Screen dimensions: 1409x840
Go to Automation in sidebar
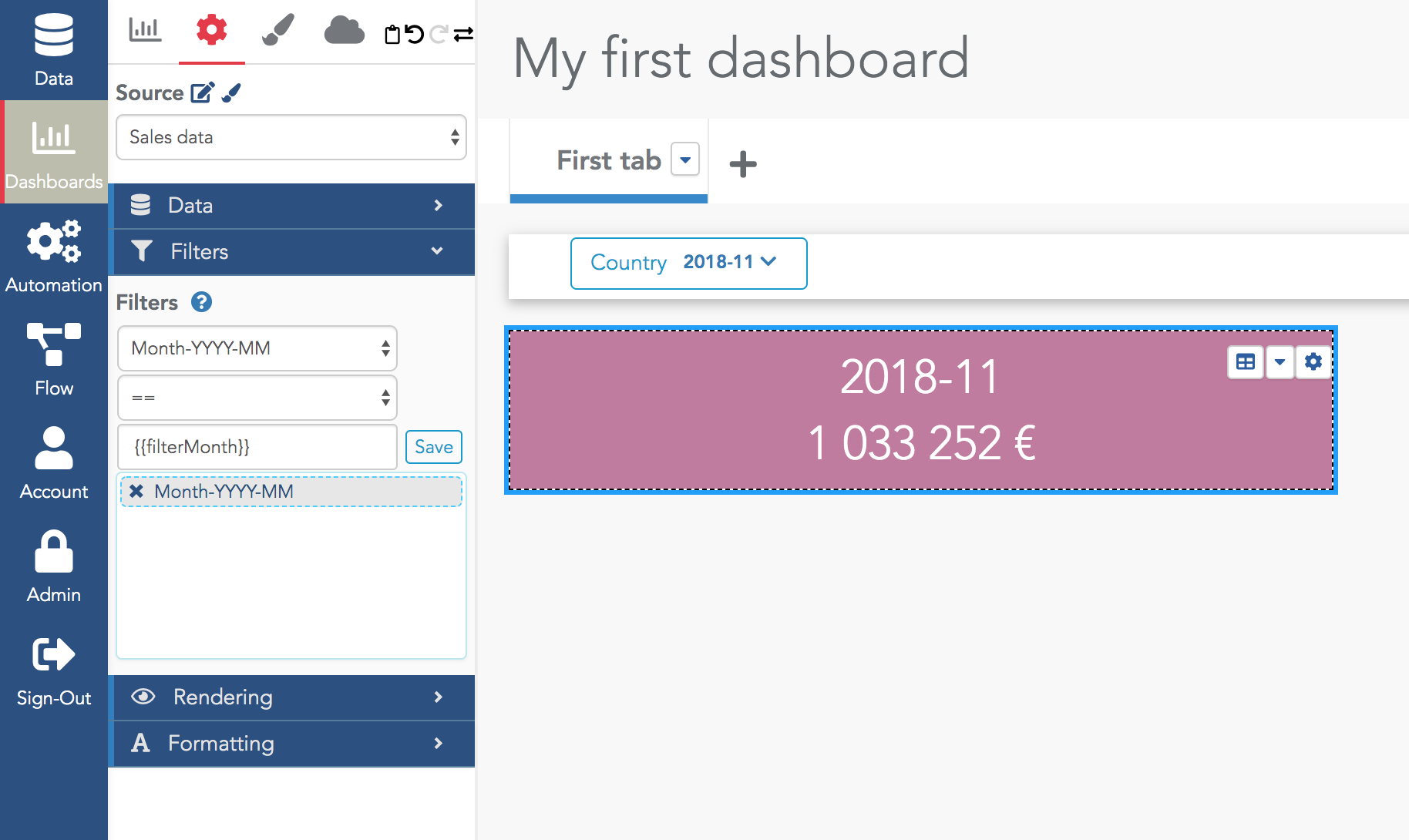pos(54,256)
